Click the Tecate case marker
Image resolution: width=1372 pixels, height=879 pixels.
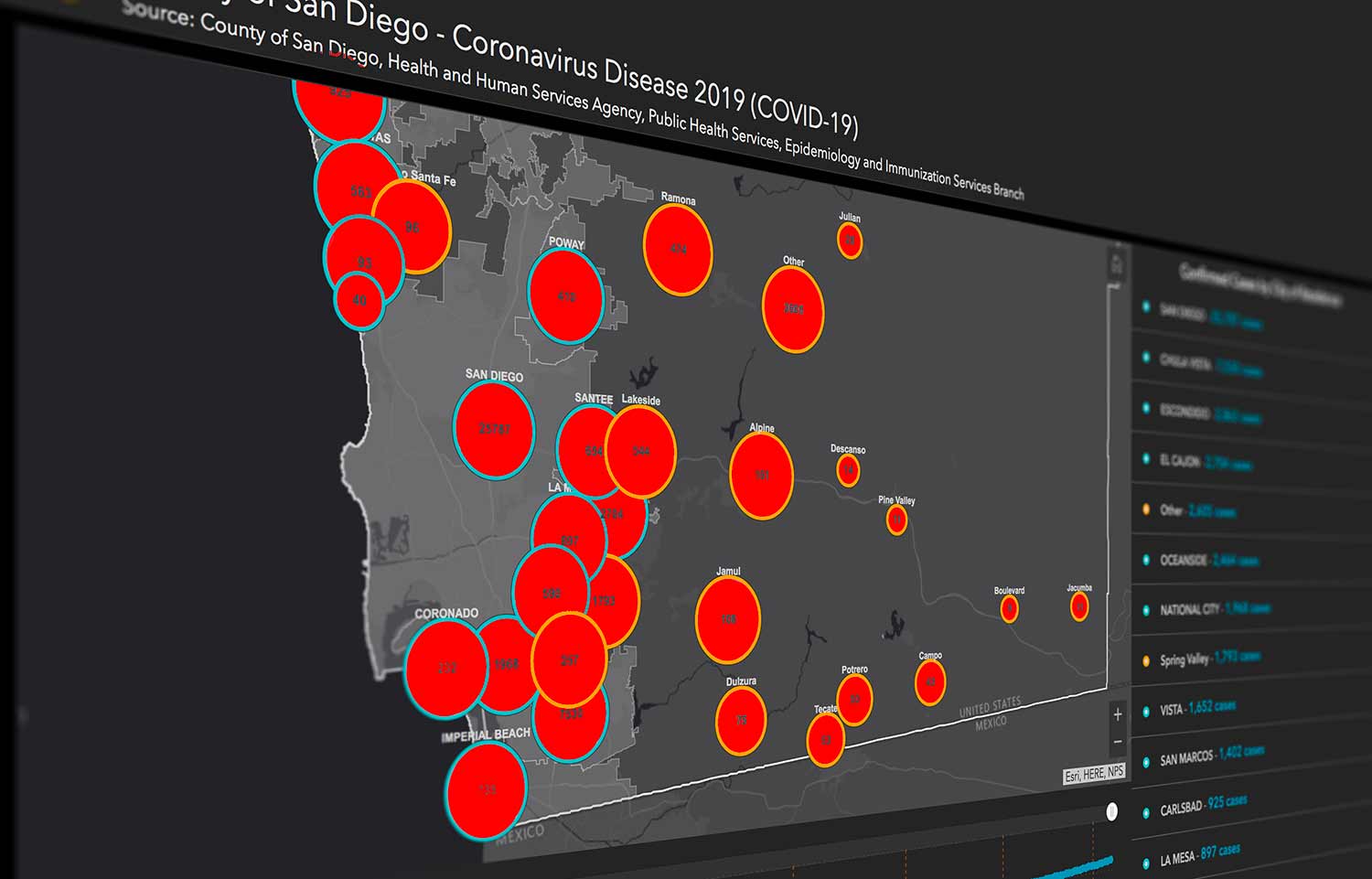[825, 739]
